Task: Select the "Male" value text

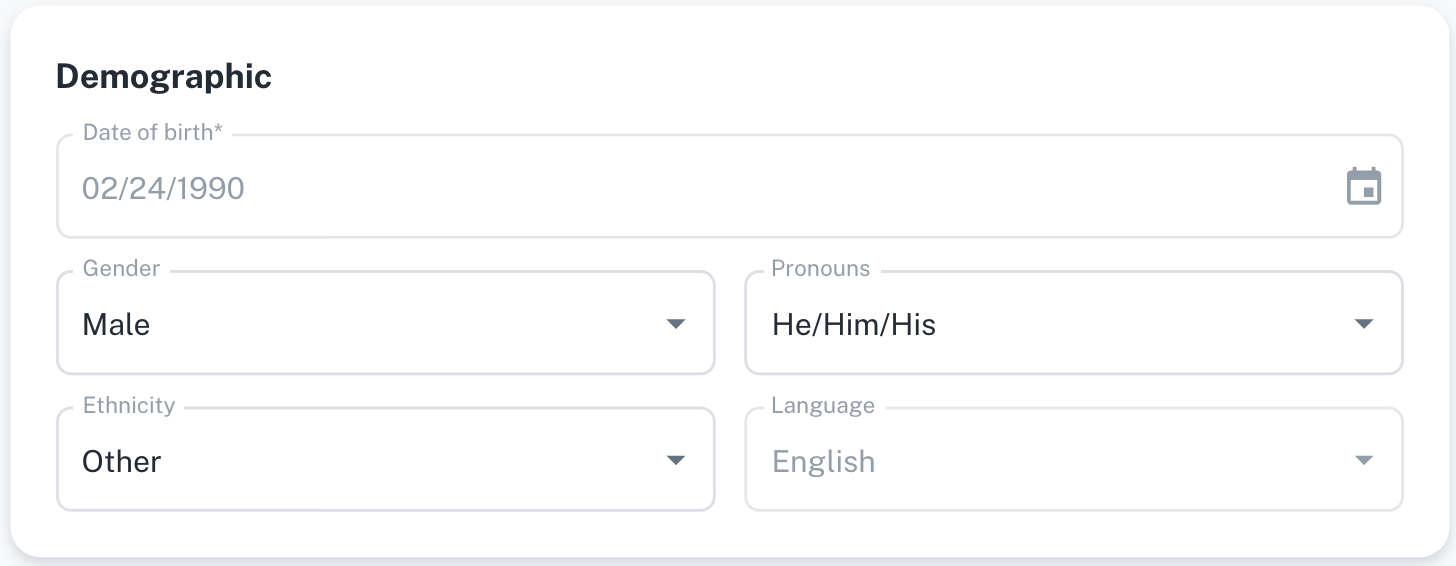Action: tap(116, 325)
